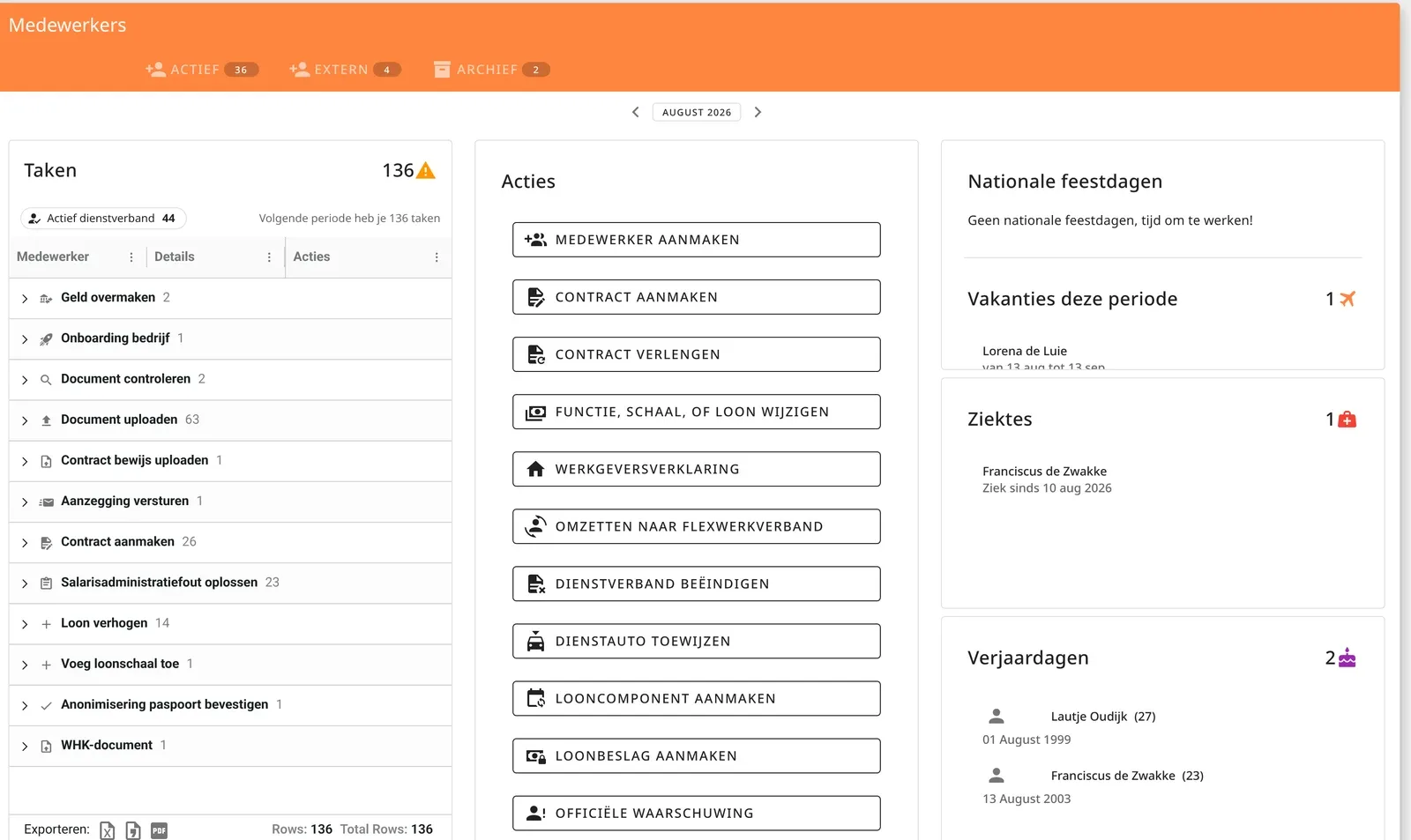Expand the Contract bewijs uploaden group

pyautogui.click(x=25, y=461)
